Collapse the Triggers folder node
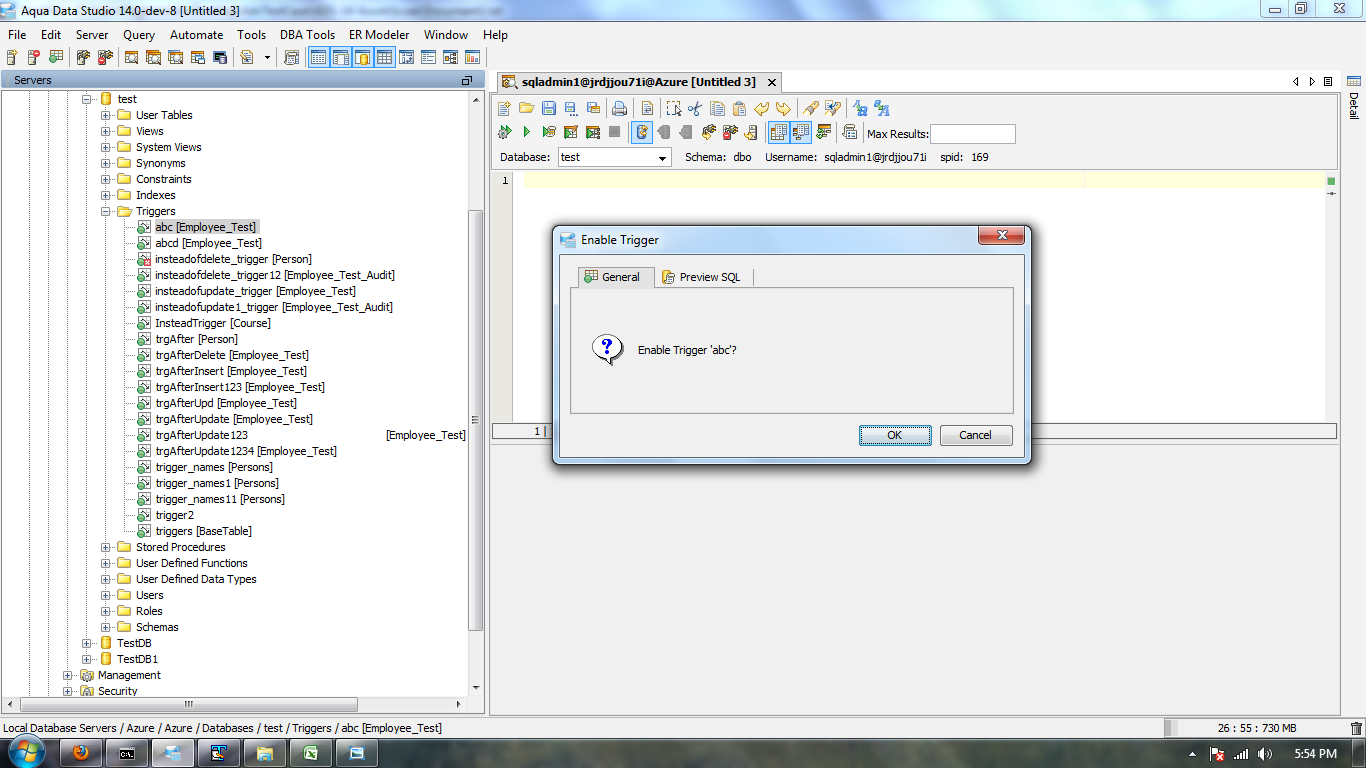Viewport: 1366px width, 768px height. click(x=106, y=211)
